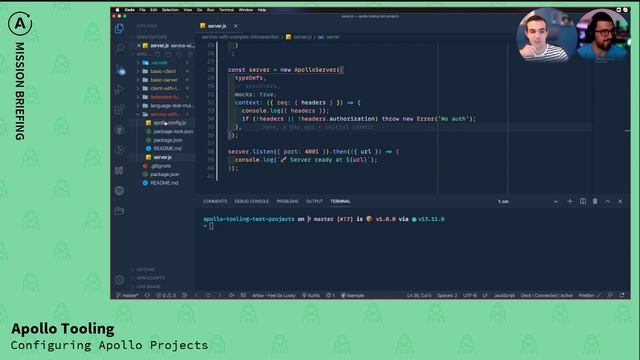Click the left presenter webcam thumbnail
640x360 pixels.
546,36
